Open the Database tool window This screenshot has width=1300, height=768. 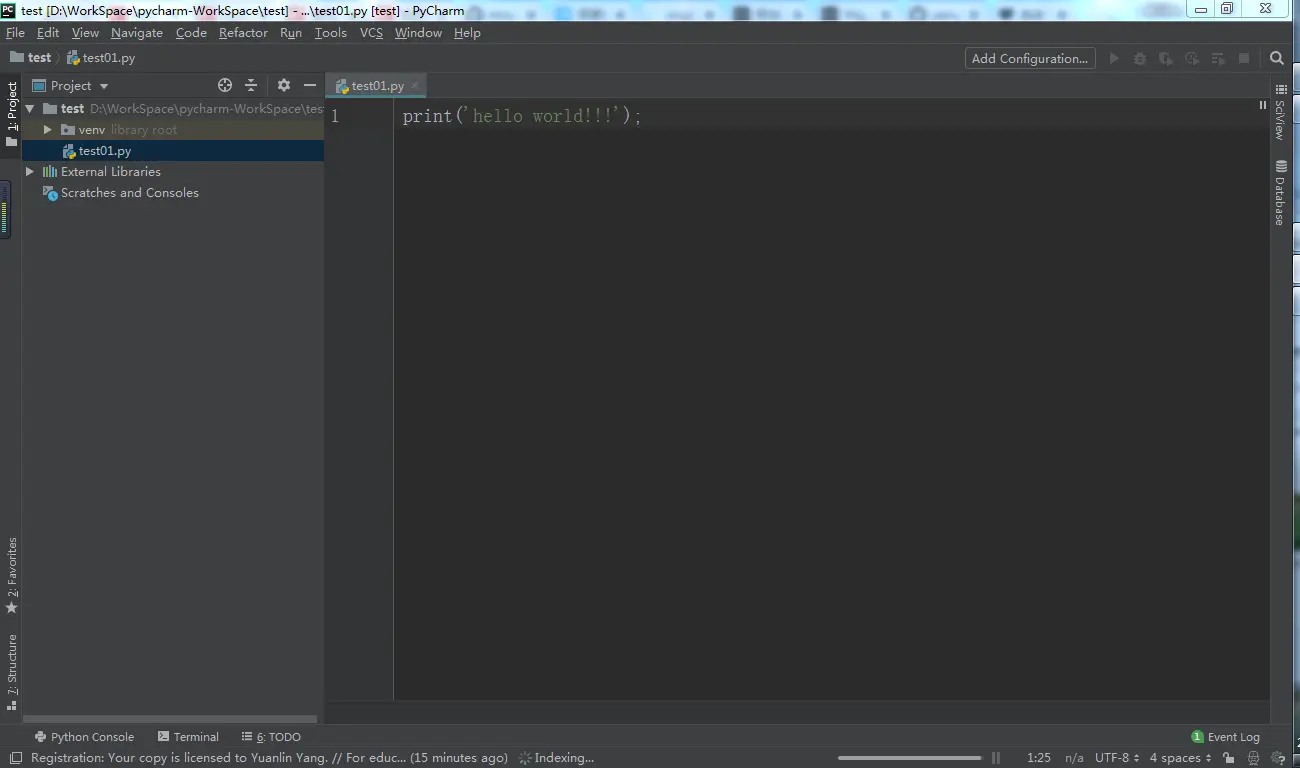pyautogui.click(x=1281, y=194)
